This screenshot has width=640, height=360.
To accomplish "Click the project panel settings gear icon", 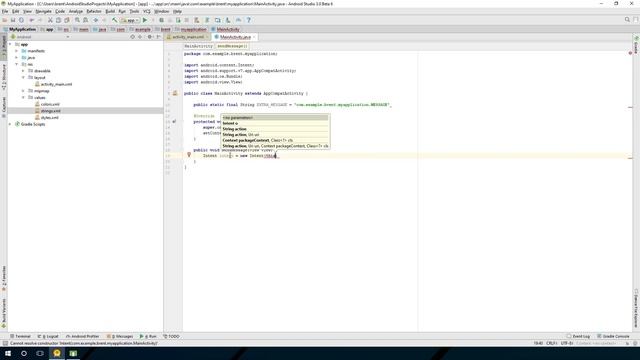I will coord(149,37).
